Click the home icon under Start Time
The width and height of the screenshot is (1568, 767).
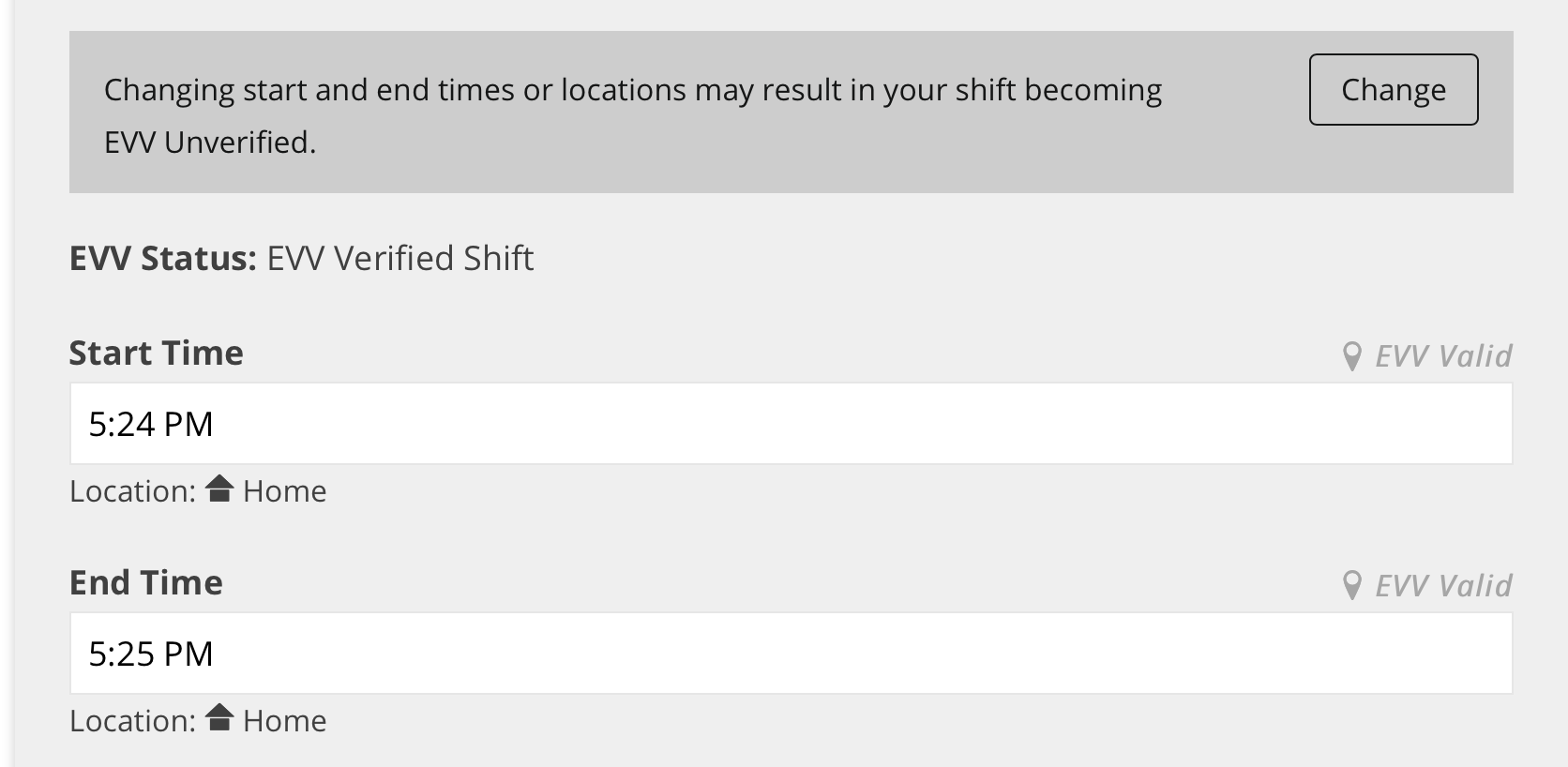point(219,489)
